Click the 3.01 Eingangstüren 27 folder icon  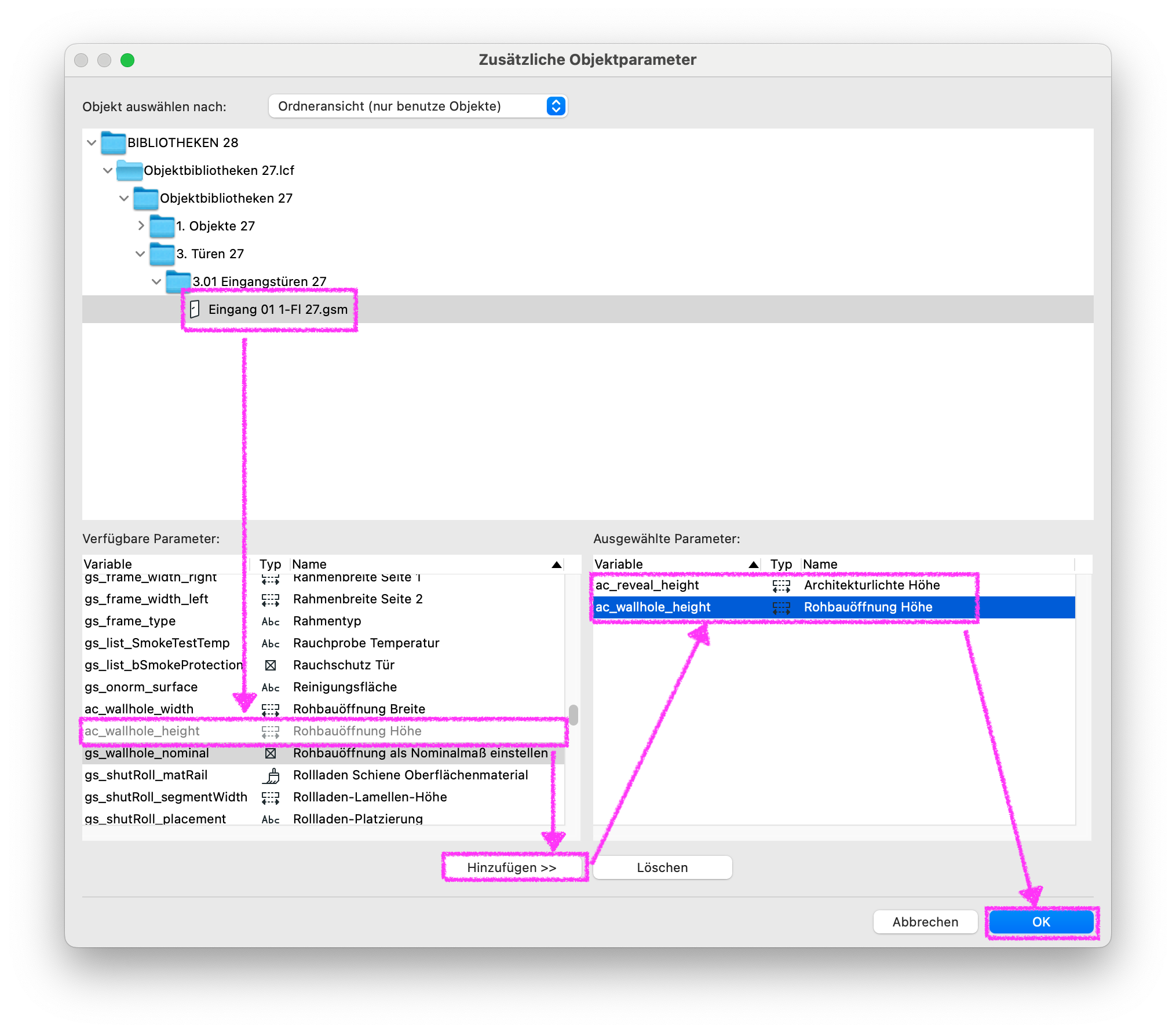pyautogui.click(x=178, y=281)
